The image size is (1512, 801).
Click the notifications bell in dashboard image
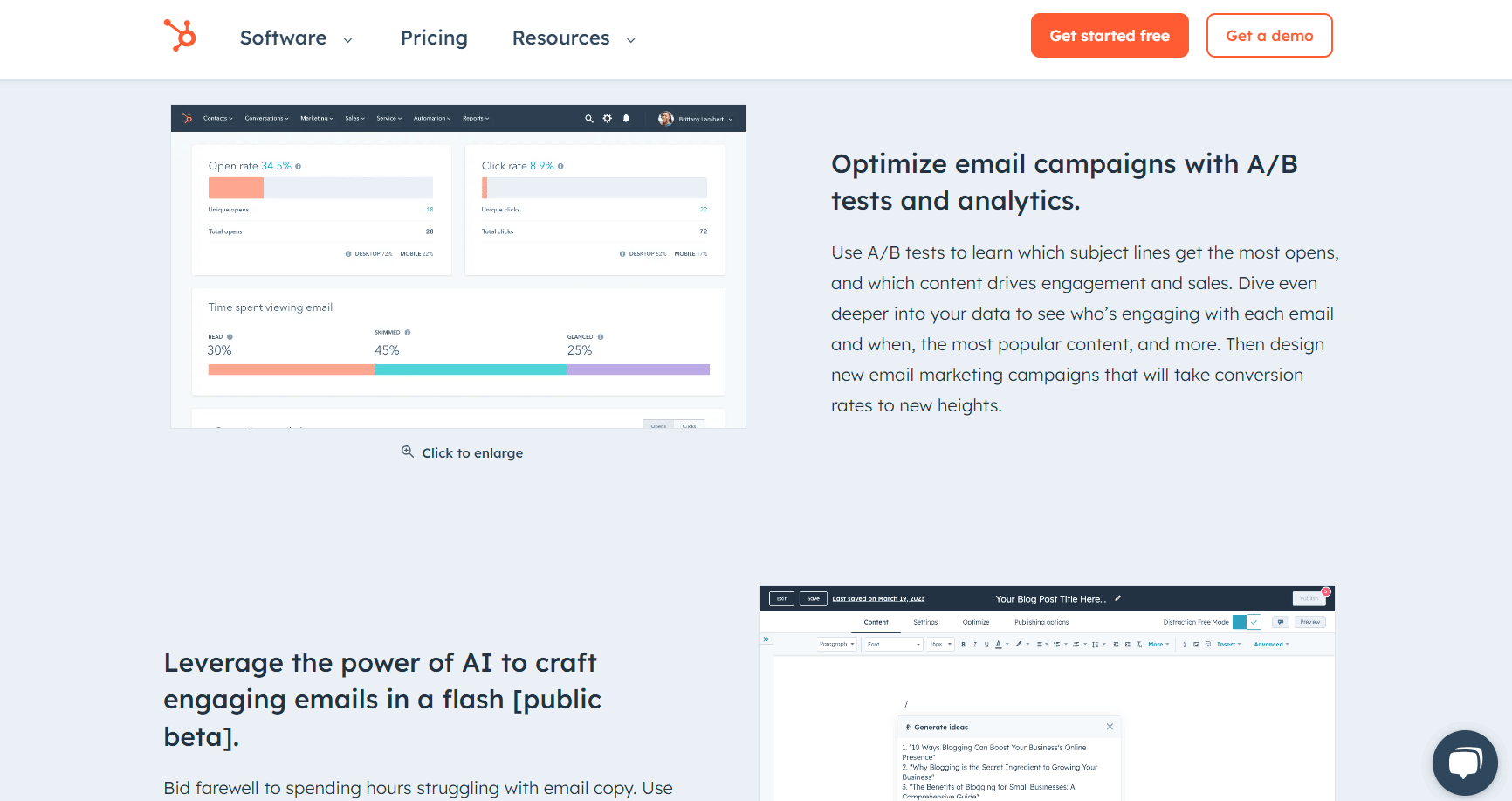tap(626, 119)
